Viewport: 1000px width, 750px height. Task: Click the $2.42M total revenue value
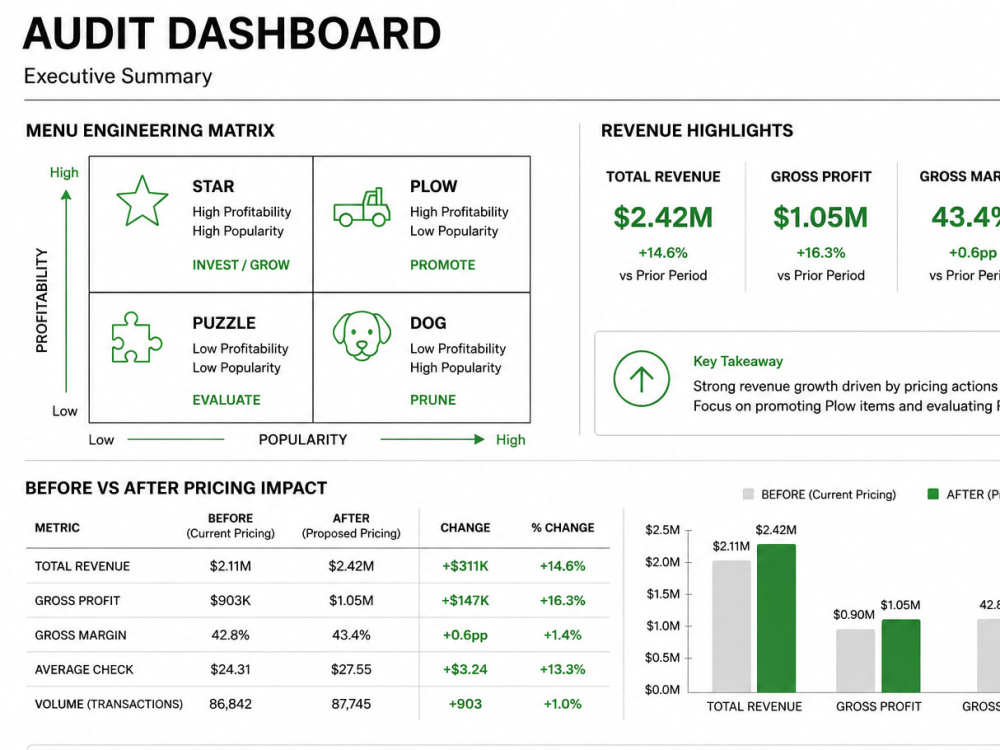[663, 217]
